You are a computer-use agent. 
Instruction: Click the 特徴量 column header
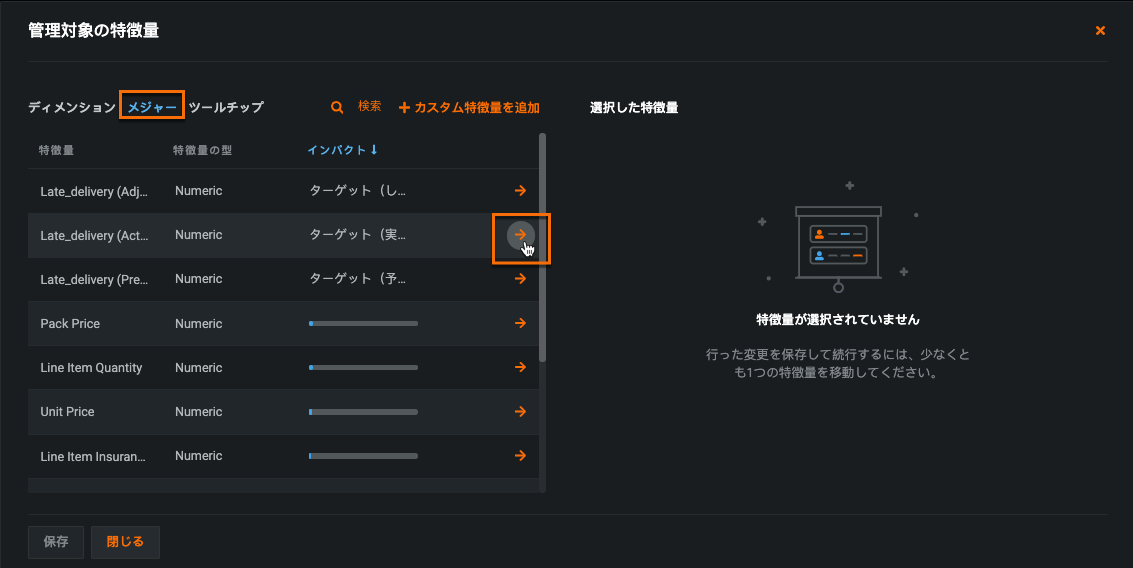coord(56,151)
